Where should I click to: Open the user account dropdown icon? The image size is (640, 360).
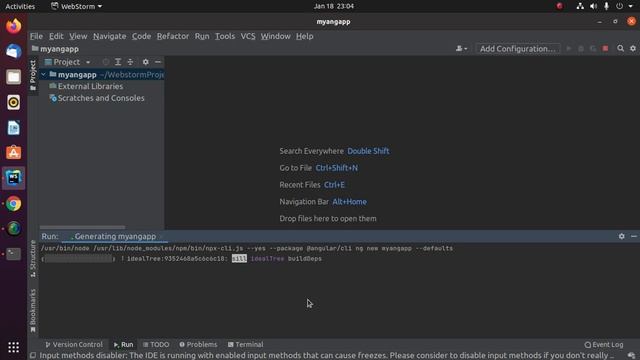[461, 49]
